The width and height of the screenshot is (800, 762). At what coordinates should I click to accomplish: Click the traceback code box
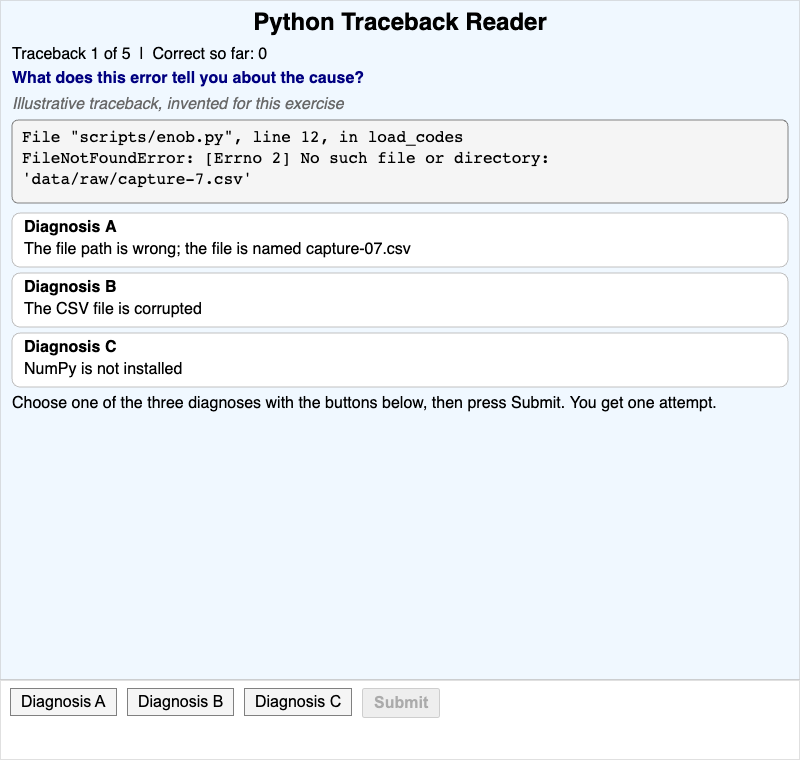pos(400,161)
